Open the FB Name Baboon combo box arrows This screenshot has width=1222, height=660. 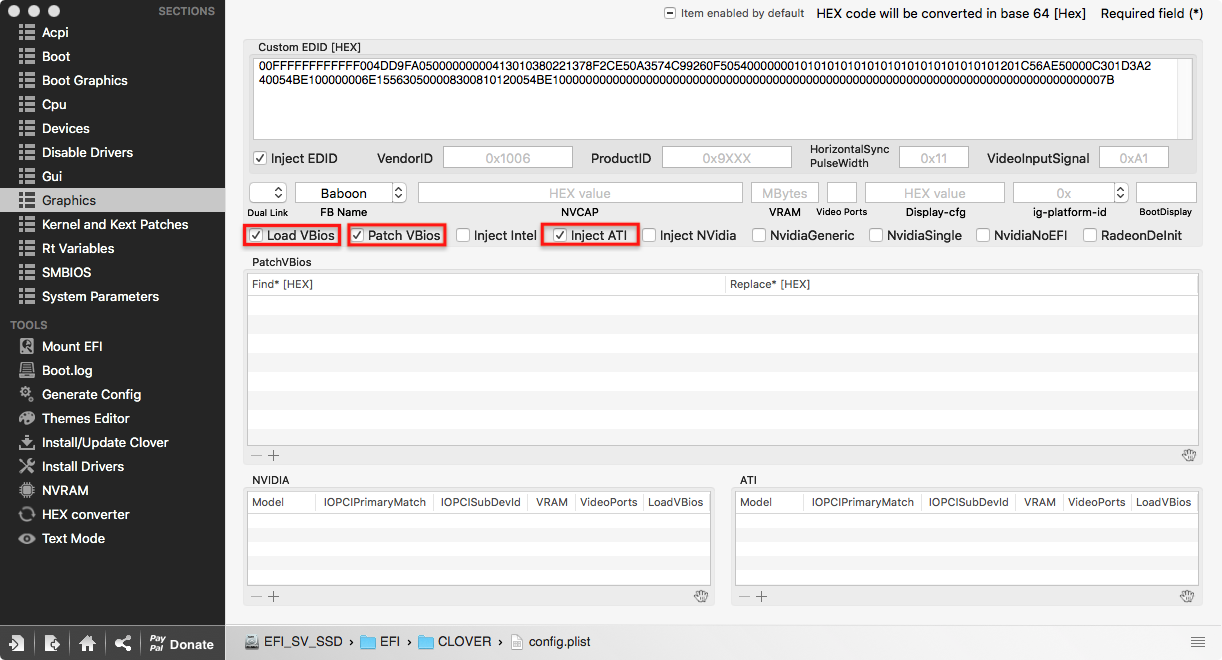[x=399, y=193]
